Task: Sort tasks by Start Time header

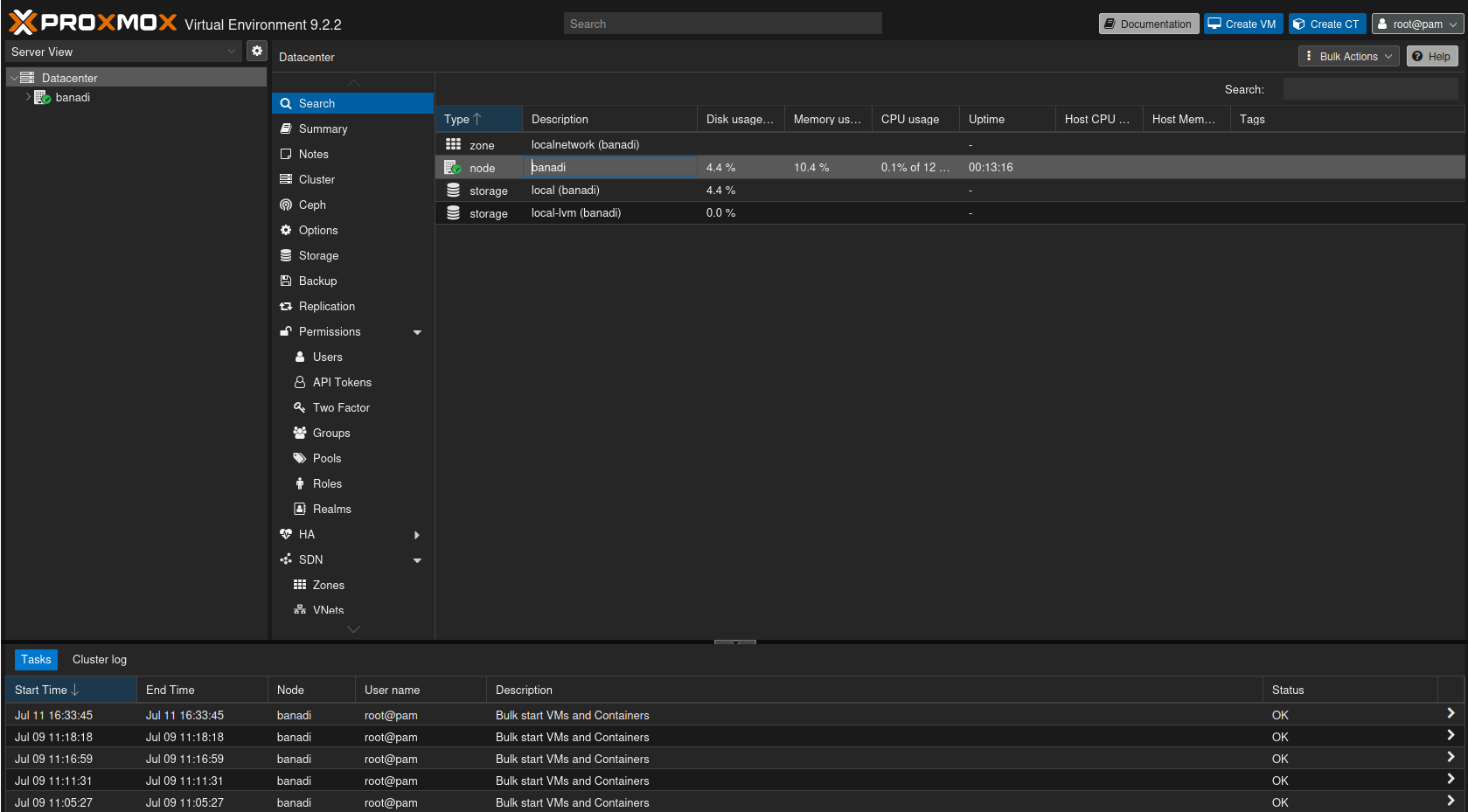Action: [x=71, y=690]
